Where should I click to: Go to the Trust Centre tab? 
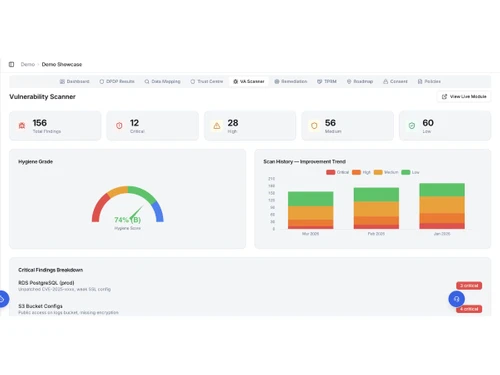[207, 81]
